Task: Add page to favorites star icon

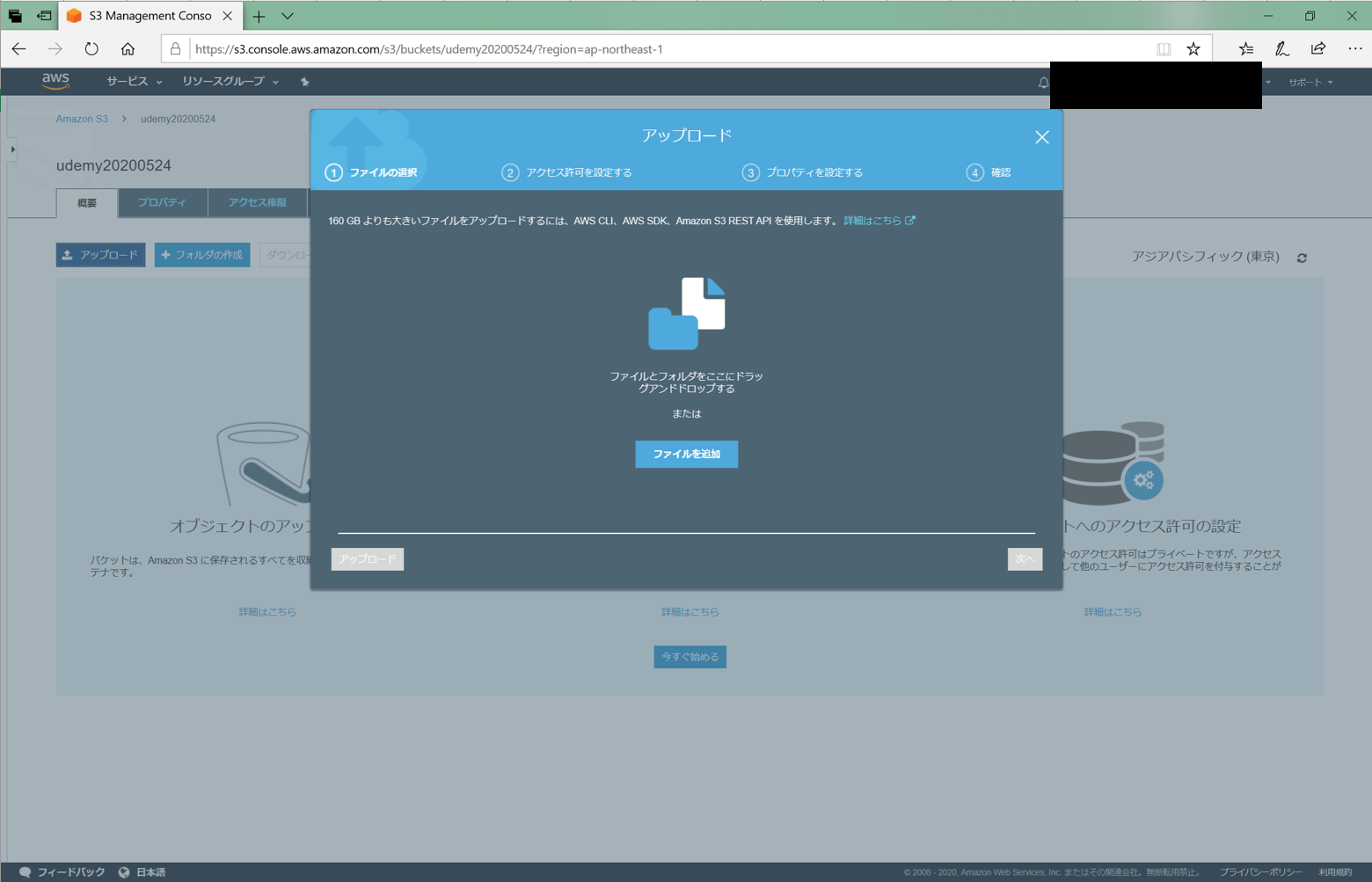Action: point(1193,49)
